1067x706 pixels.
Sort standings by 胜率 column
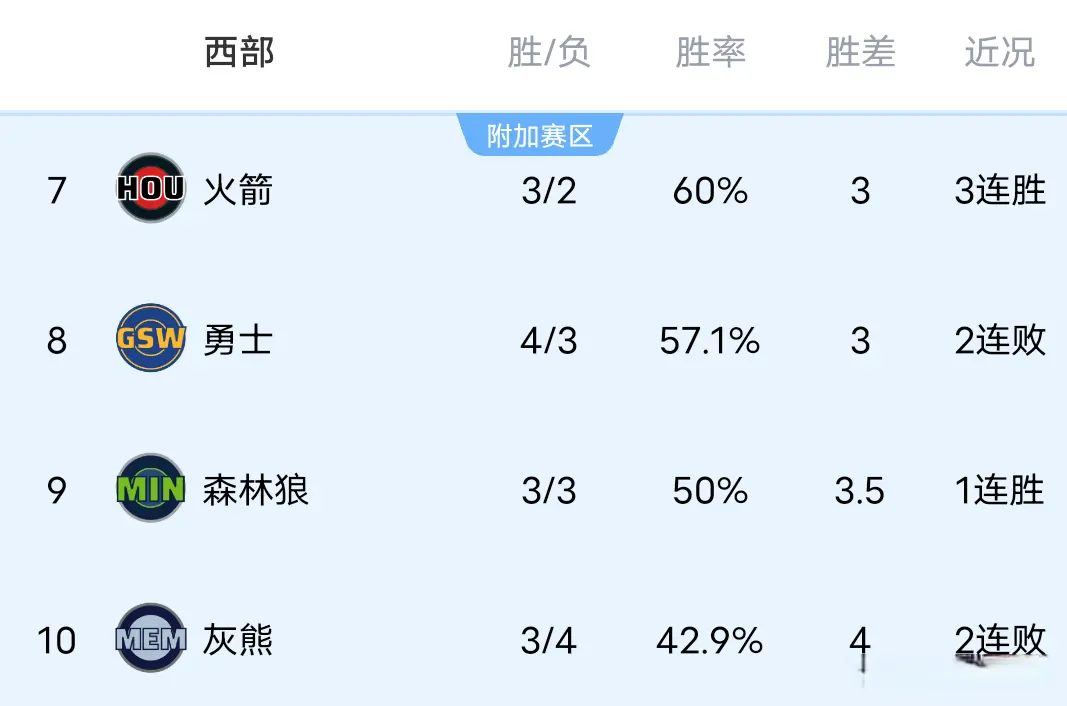[x=710, y=52]
